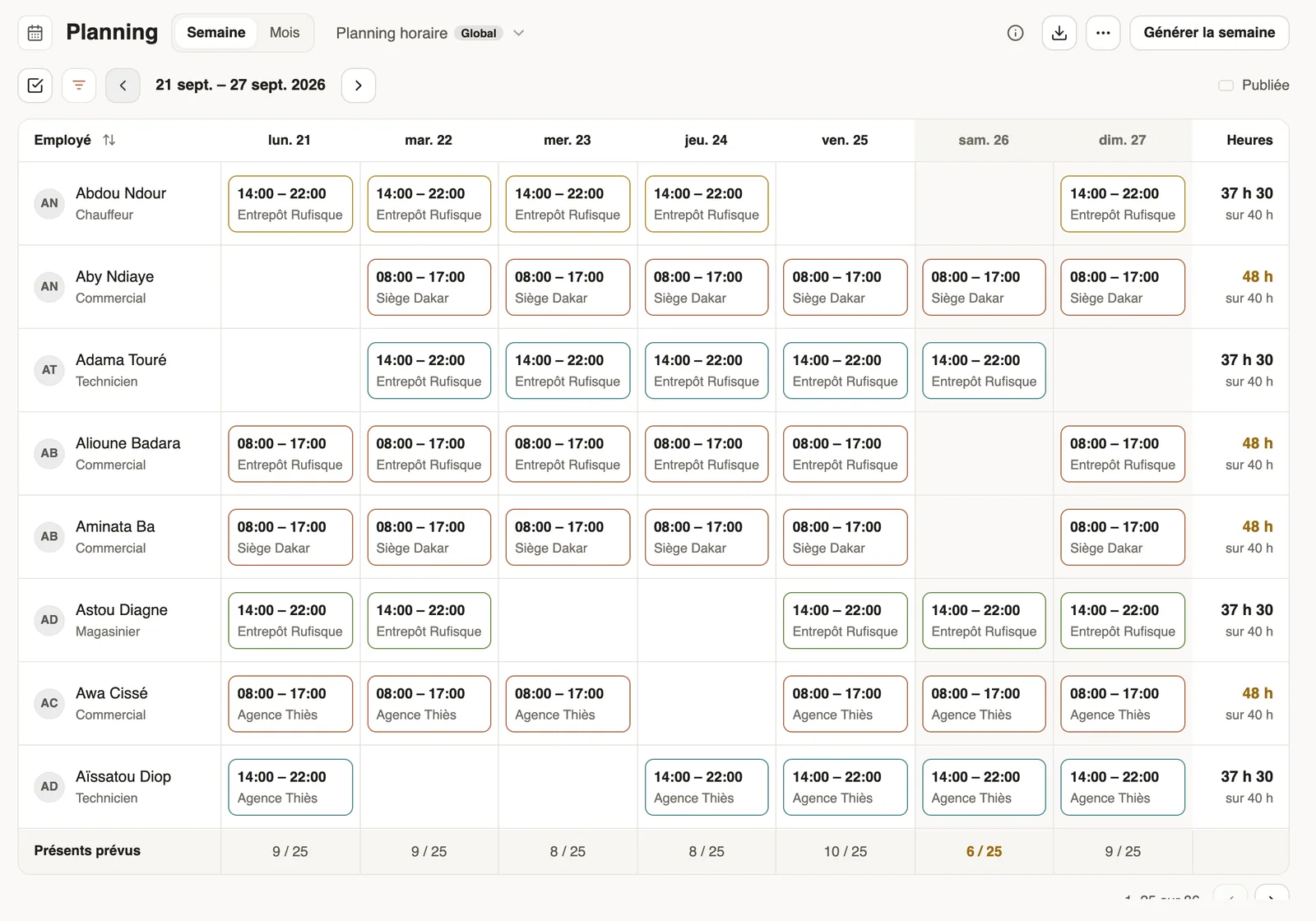Click the dim. 27 column header
Viewport: 1316px width, 921px height.
pos(1122,140)
